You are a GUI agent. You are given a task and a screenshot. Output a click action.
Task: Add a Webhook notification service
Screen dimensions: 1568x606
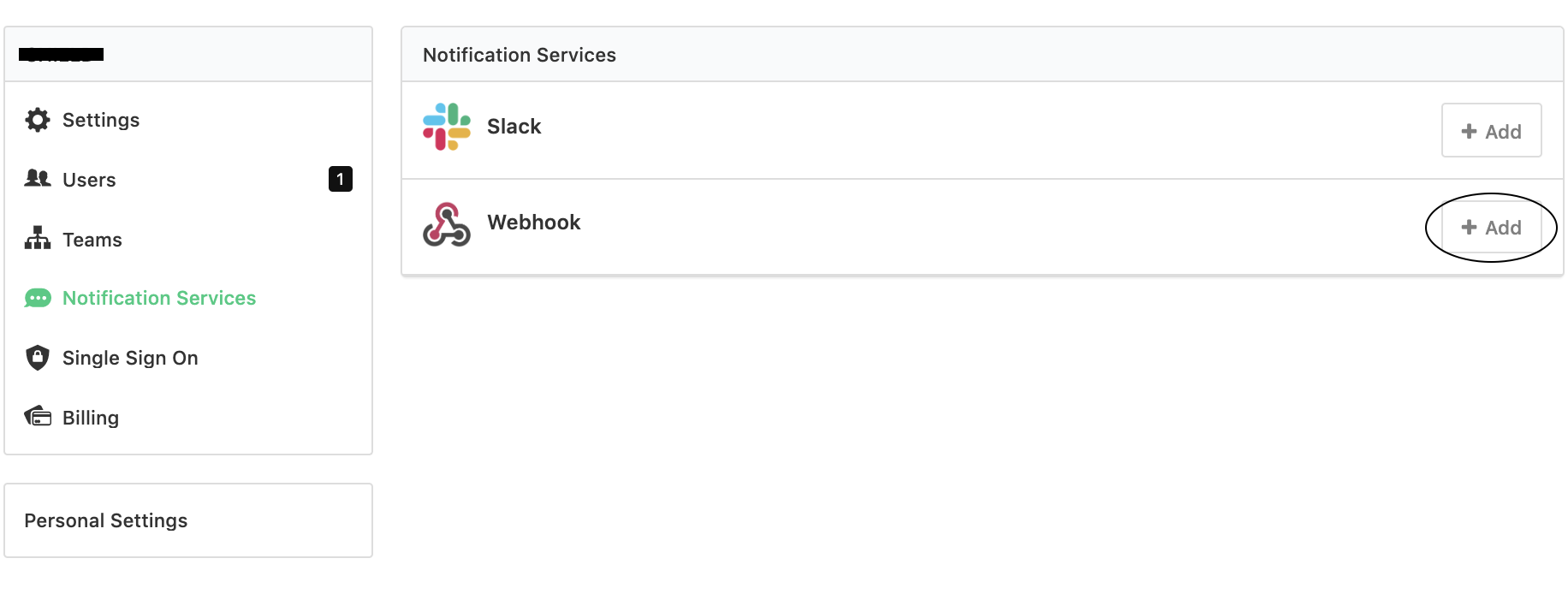[x=1491, y=227]
